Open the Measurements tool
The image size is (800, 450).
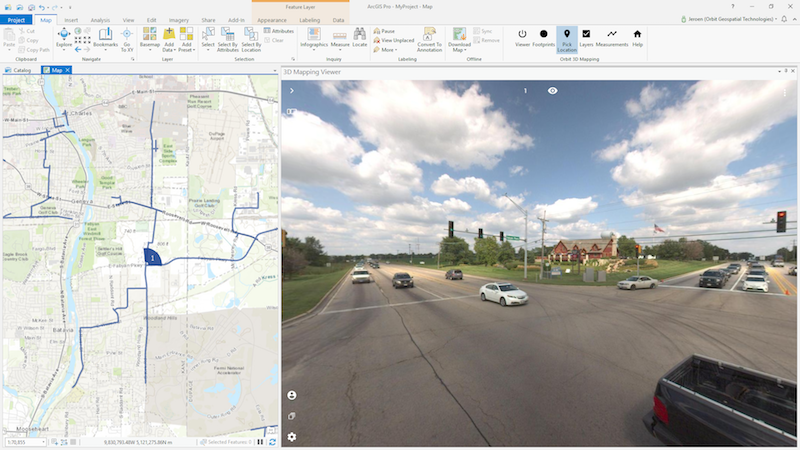click(611, 36)
